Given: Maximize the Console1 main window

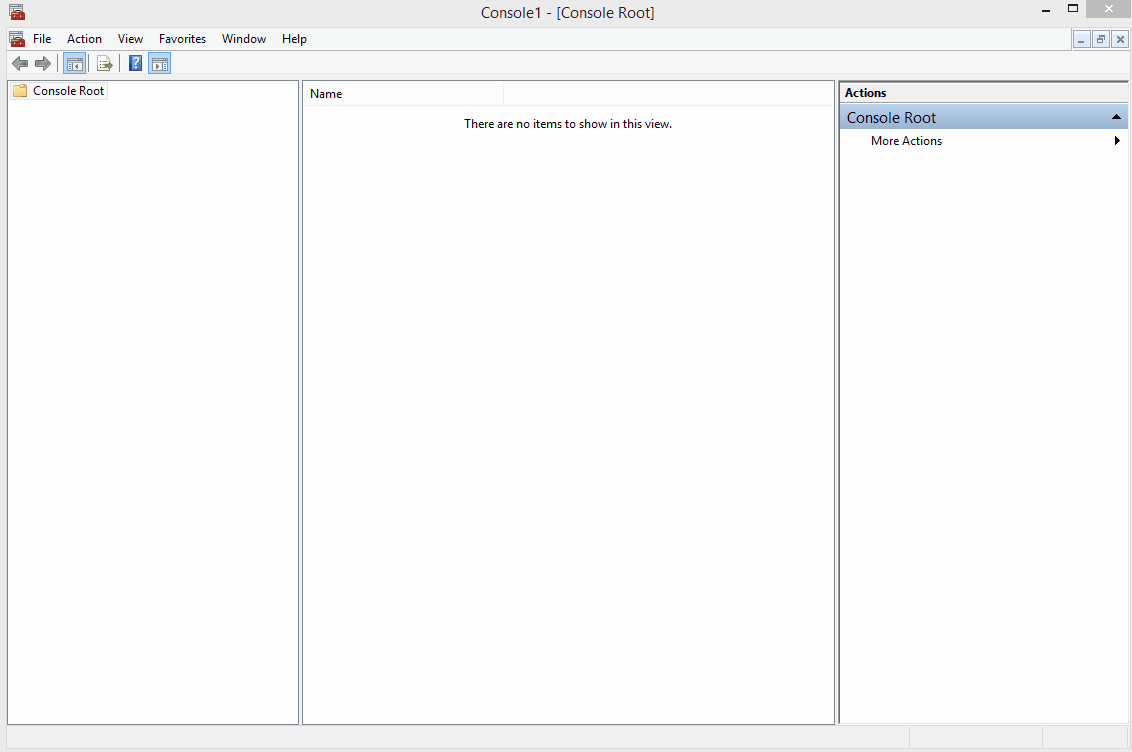Looking at the screenshot, I should pos(1073,9).
